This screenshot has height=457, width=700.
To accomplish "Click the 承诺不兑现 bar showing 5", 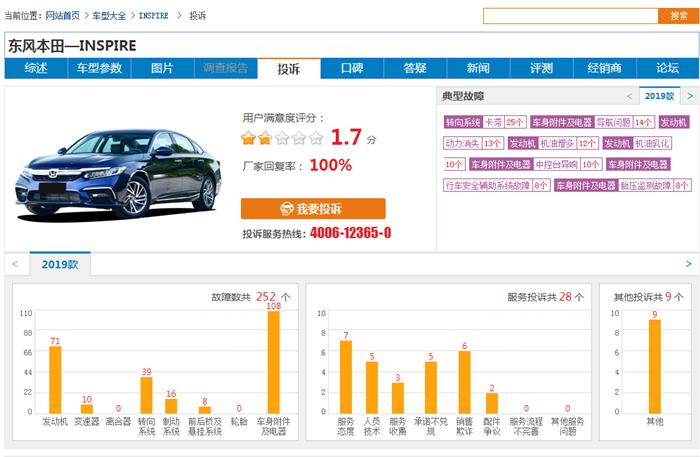I will click(x=431, y=387).
